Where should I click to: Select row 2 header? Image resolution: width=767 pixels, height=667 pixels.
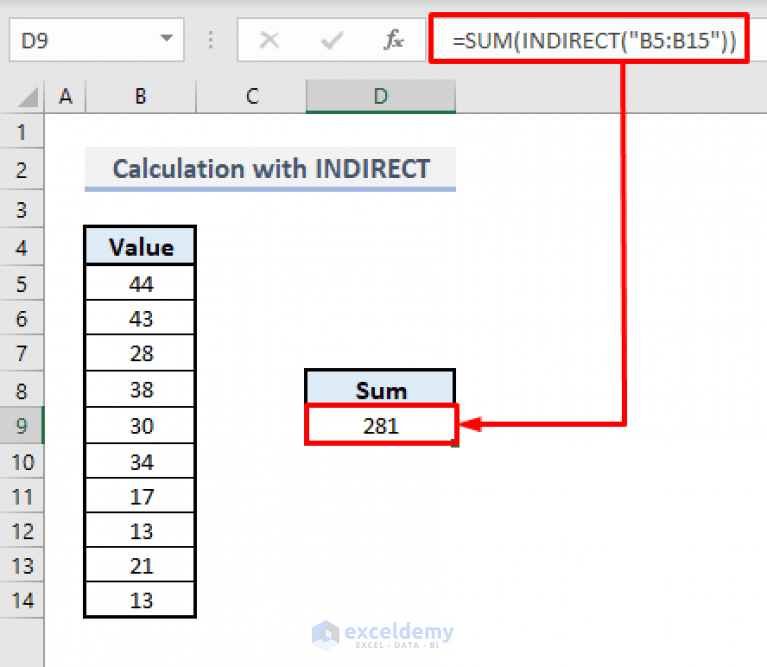[x=22, y=170]
